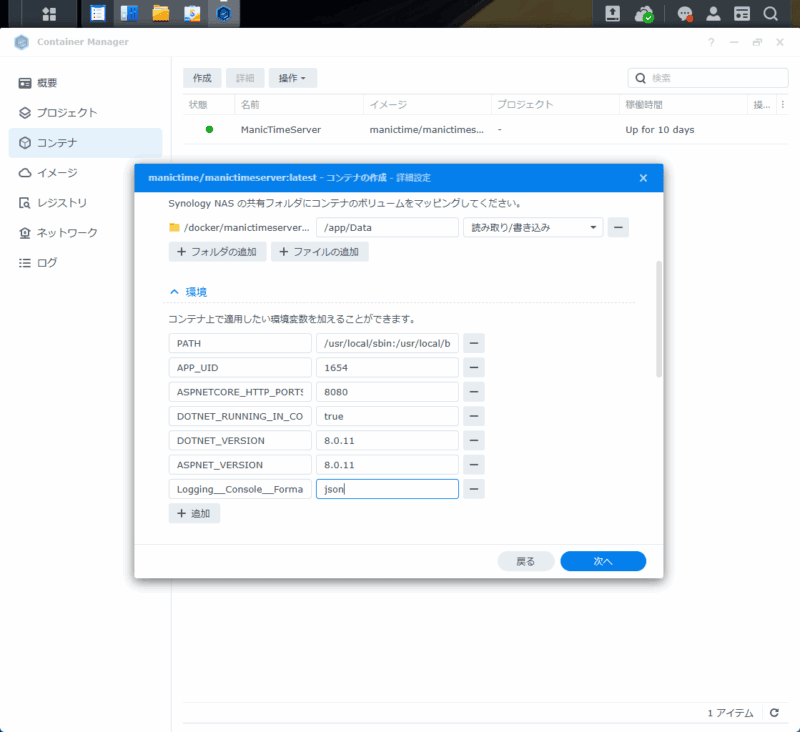Open the Container Manager help question mark icon
This screenshot has width=800, height=732.
[710, 43]
